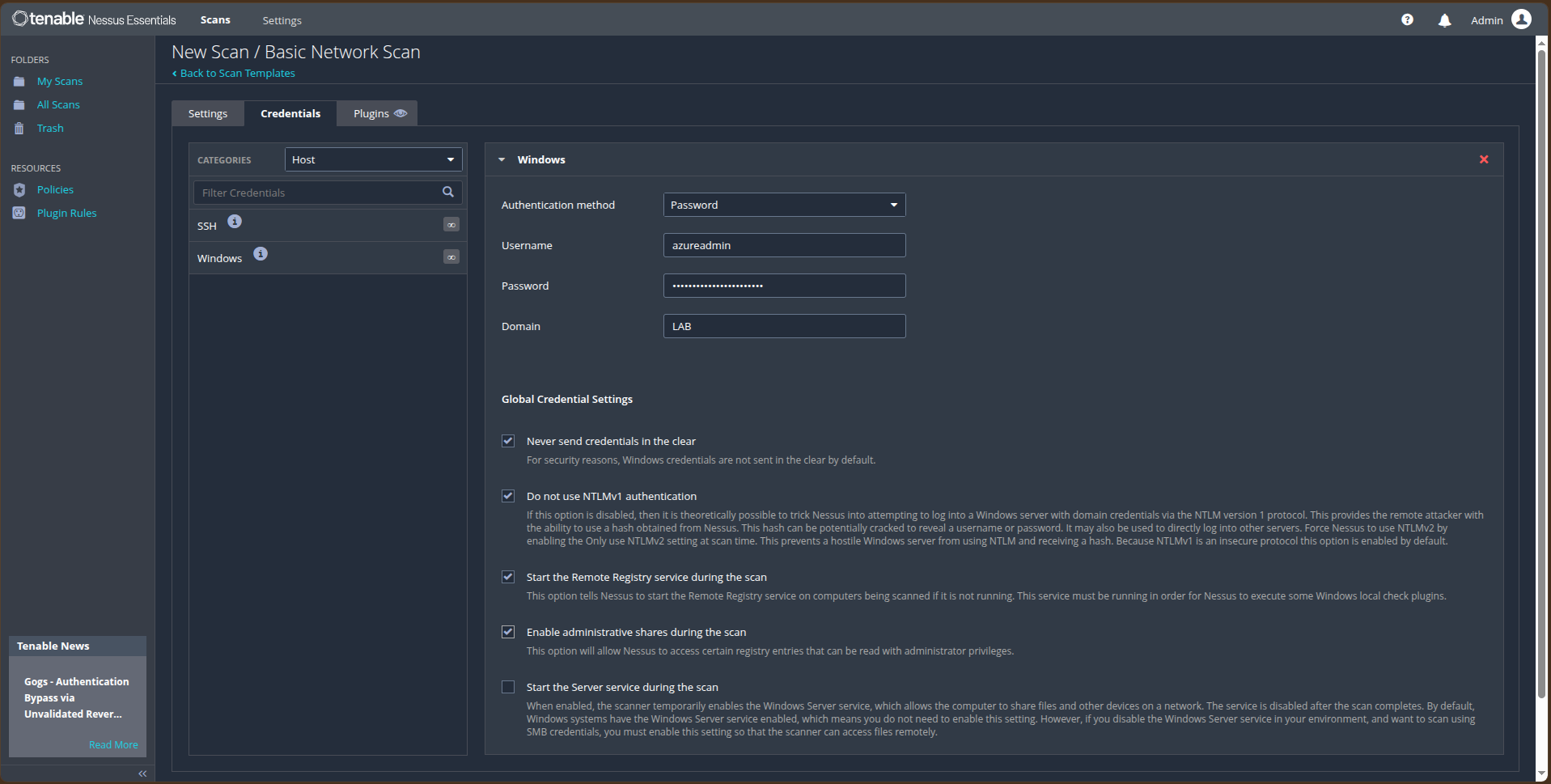Screen dimensions: 1551x784
Task: Select SSH credential type row
Action: [x=328, y=226]
